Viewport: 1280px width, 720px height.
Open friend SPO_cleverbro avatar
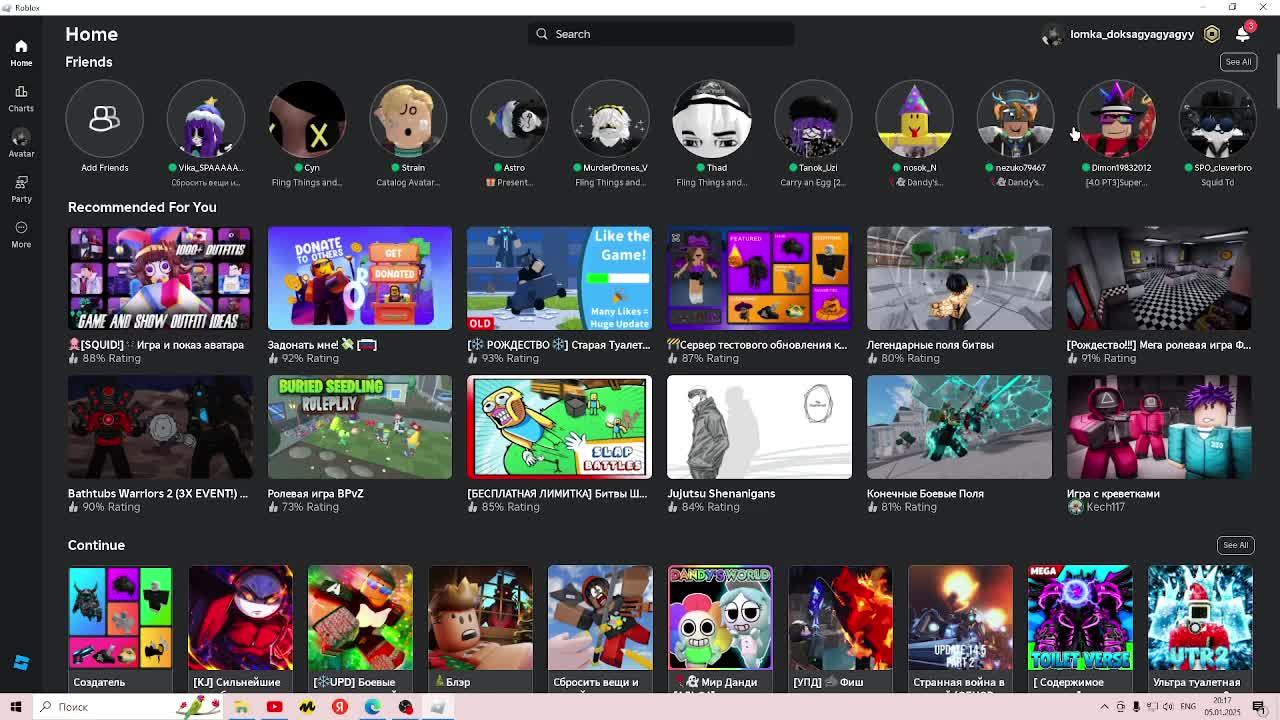[x=1218, y=119]
